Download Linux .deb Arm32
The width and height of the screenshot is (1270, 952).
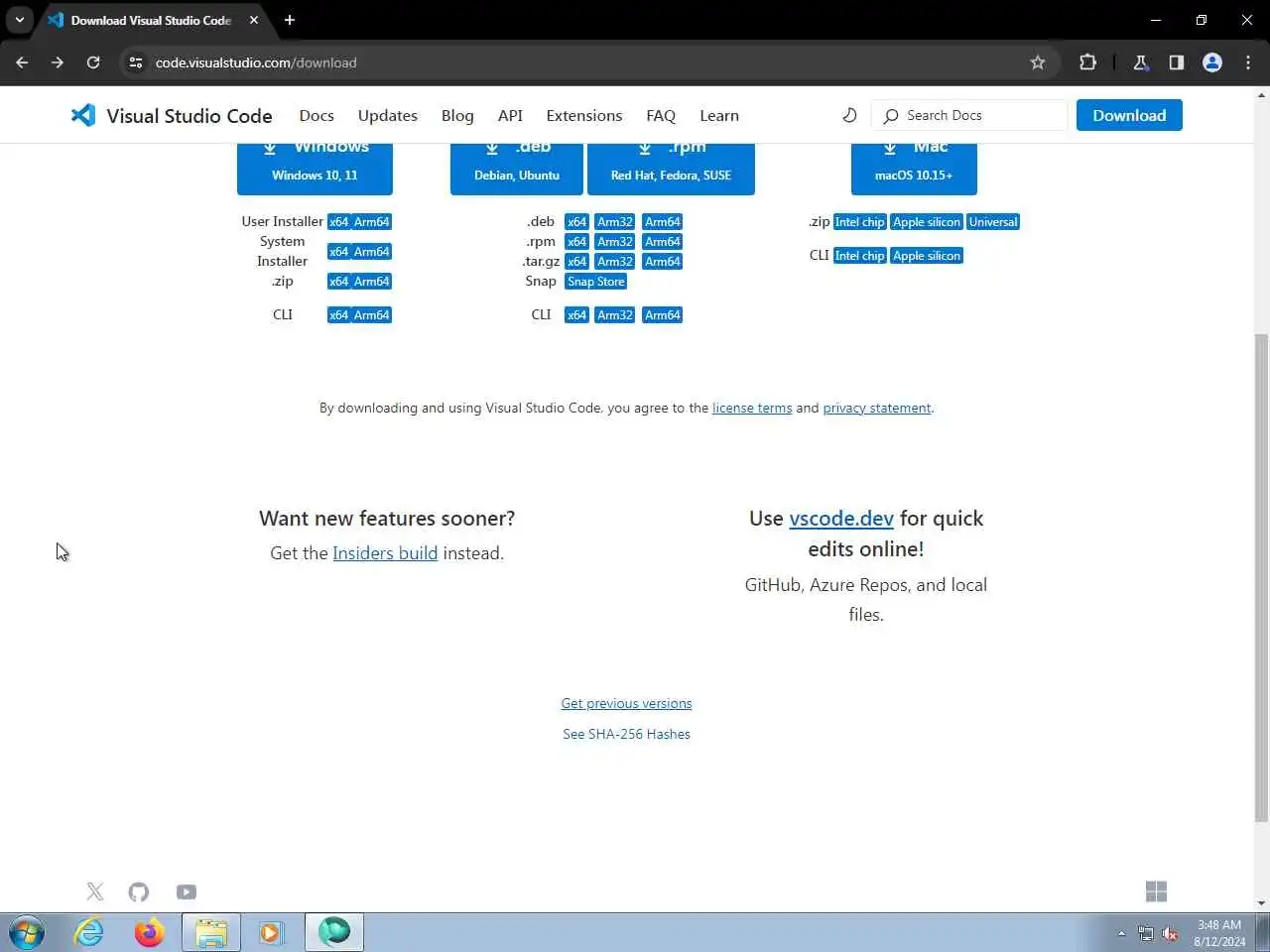pyautogui.click(x=615, y=222)
